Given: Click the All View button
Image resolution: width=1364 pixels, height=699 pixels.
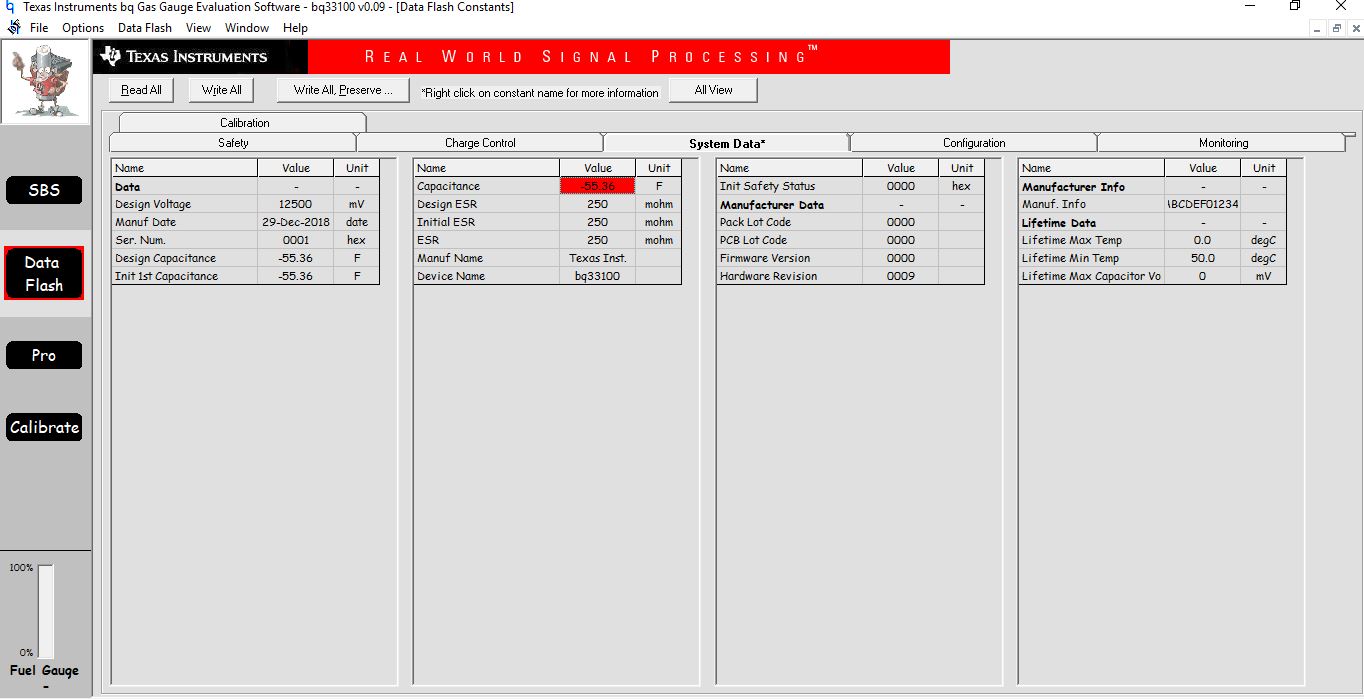Looking at the screenshot, I should (714, 90).
